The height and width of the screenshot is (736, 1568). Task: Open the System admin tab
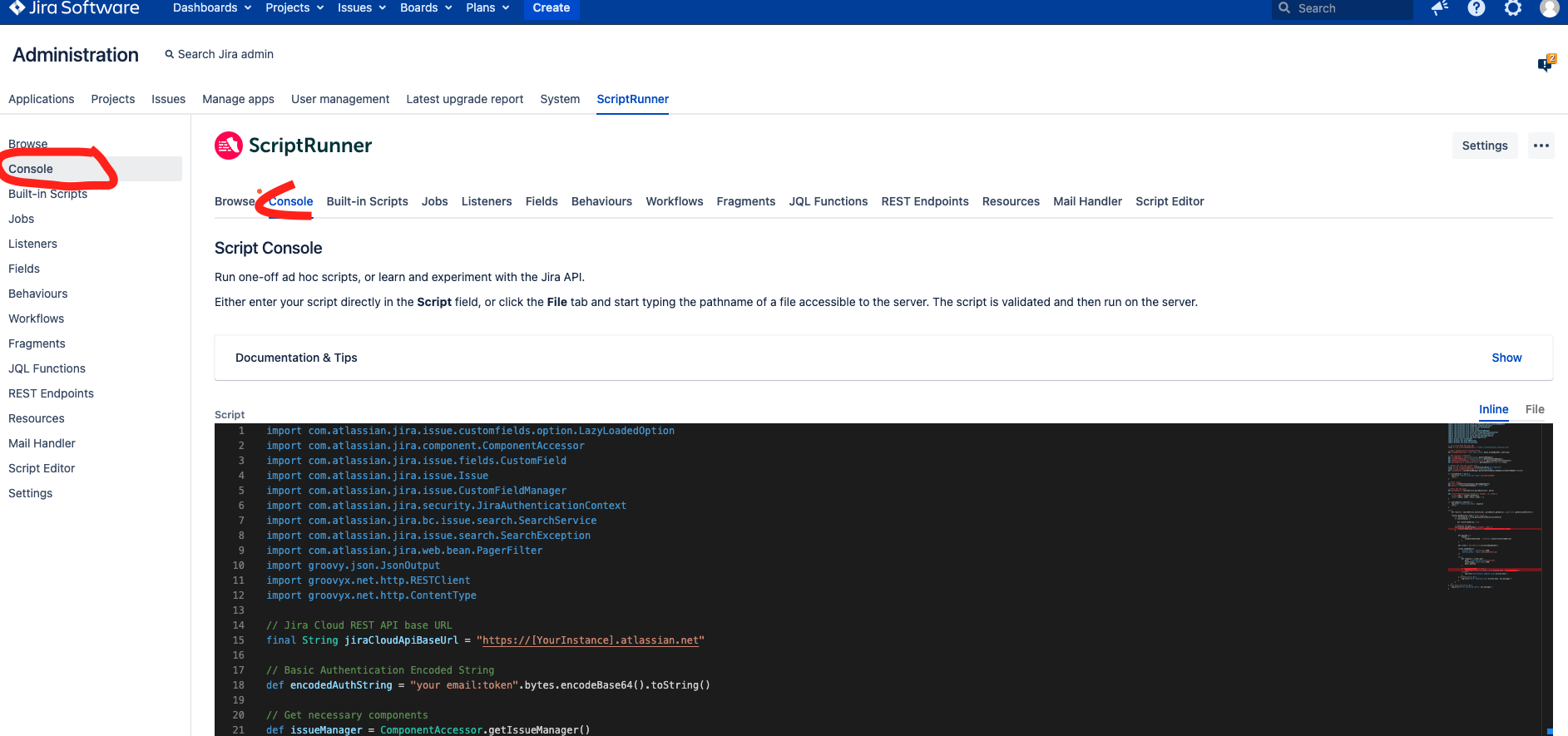click(560, 99)
